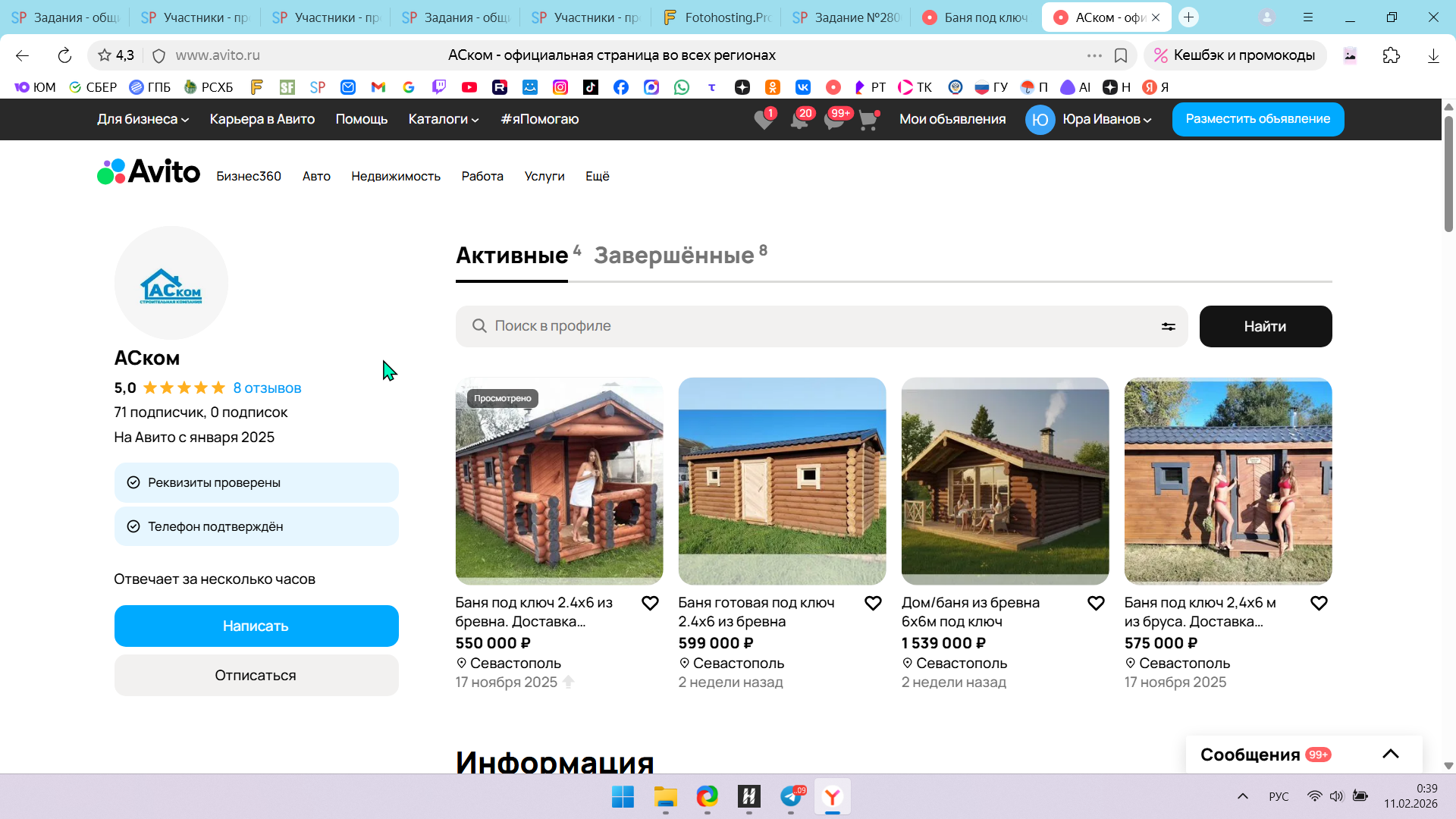The image size is (1456, 819).
Task: Open the Недвижимость category menu
Action: coord(395,176)
